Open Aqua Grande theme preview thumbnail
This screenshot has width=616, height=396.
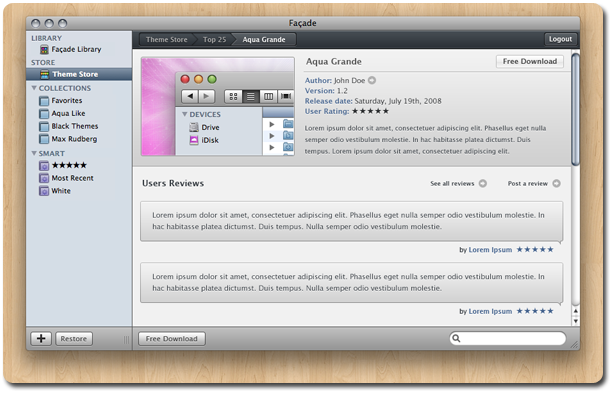click(x=218, y=106)
